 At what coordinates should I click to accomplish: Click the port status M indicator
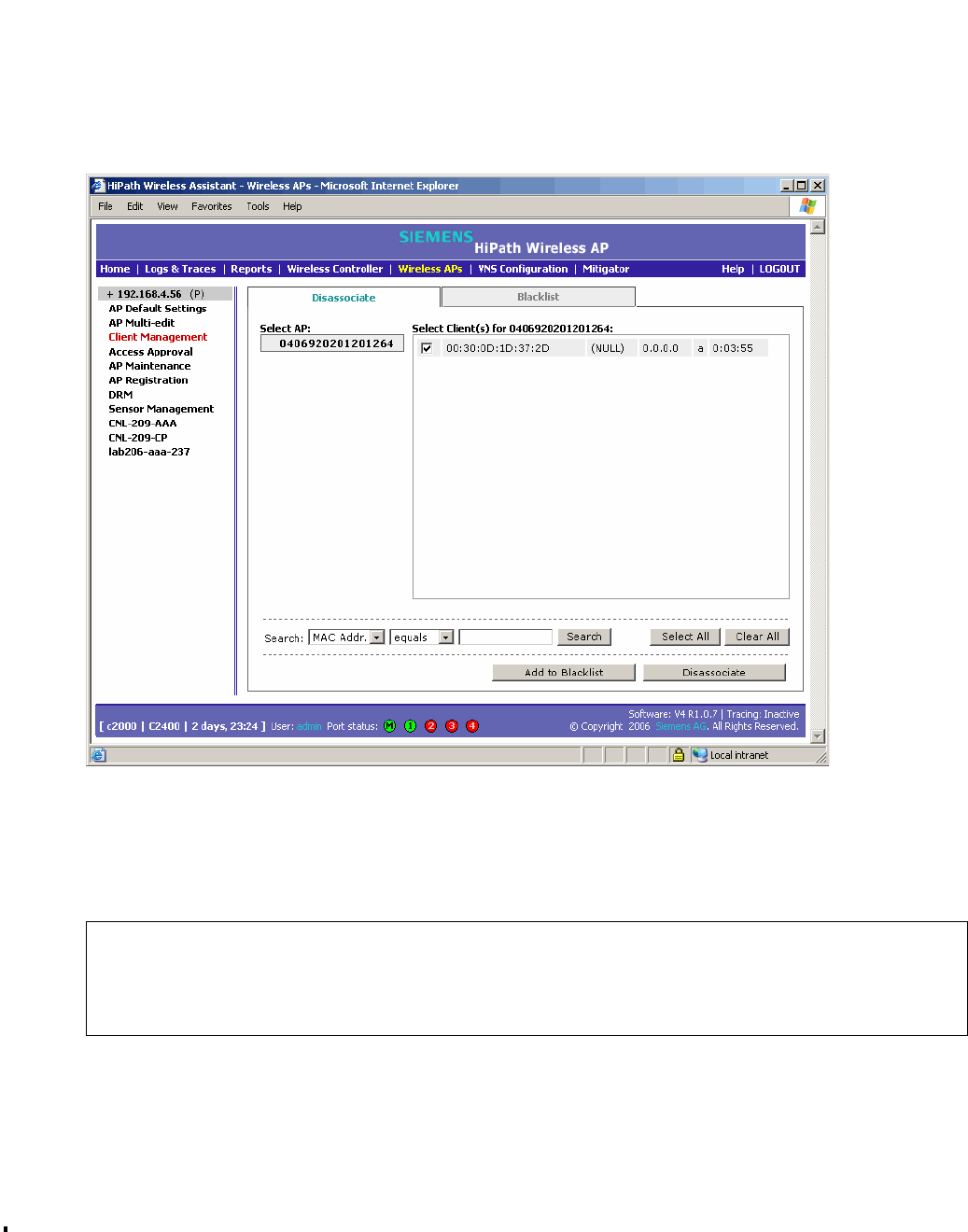pyautogui.click(x=390, y=726)
